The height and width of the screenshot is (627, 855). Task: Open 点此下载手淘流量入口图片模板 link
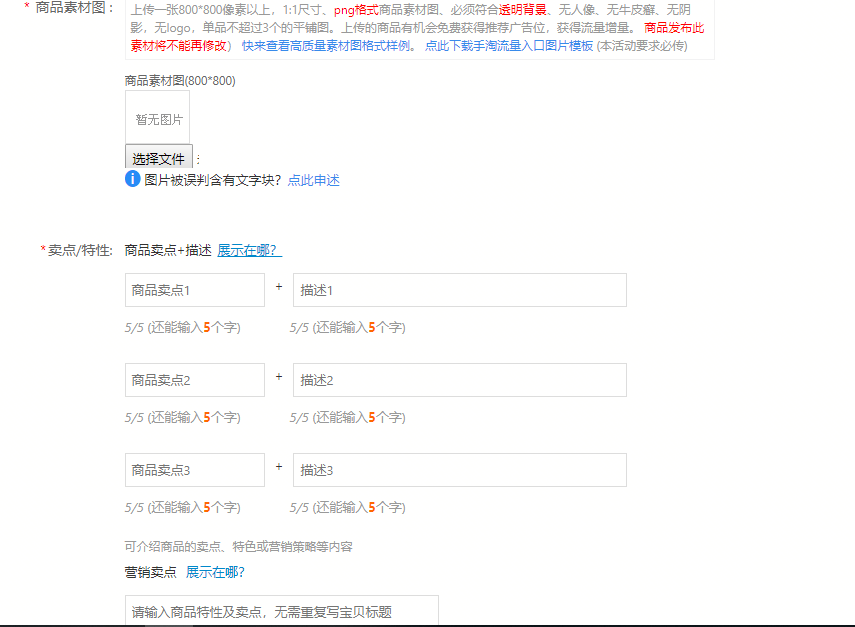[x=509, y=46]
